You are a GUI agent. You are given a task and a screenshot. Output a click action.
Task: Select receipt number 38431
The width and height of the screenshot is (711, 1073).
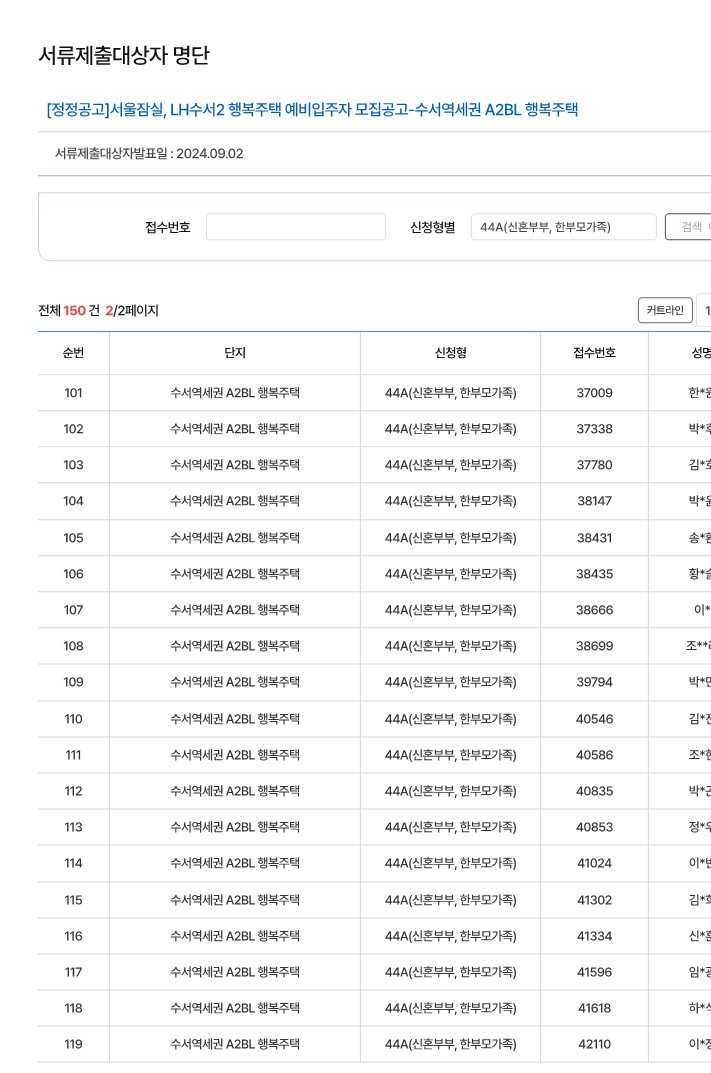click(594, 538)
